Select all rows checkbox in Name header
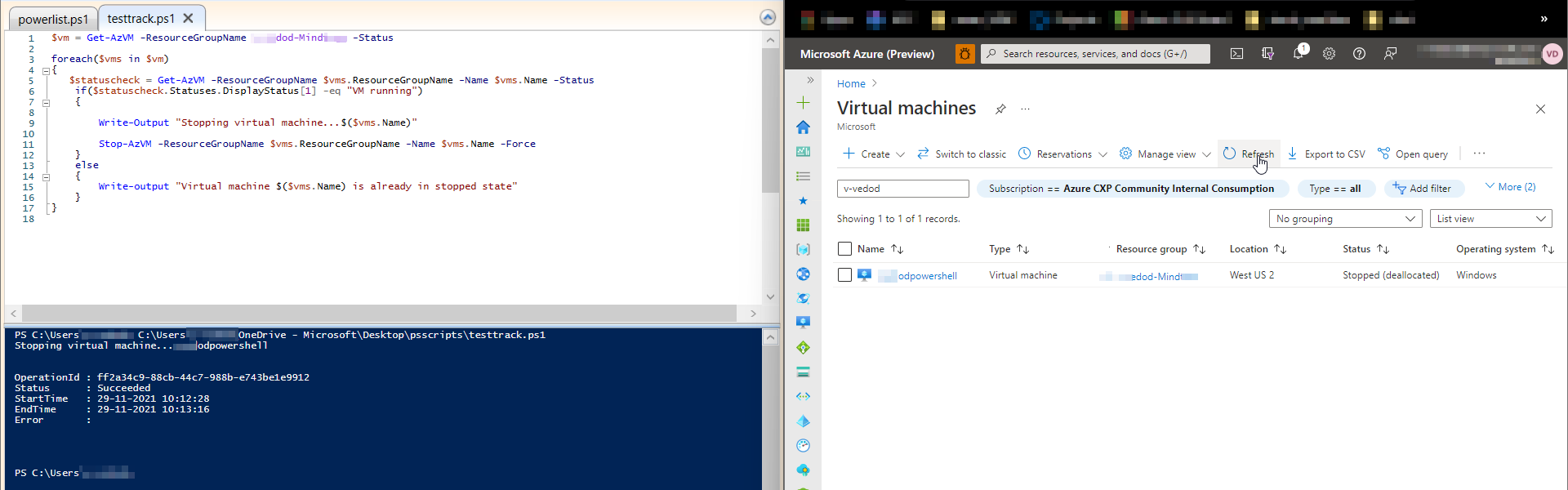This screenshot has height=490, width=1568. click(x=844, y=249)
